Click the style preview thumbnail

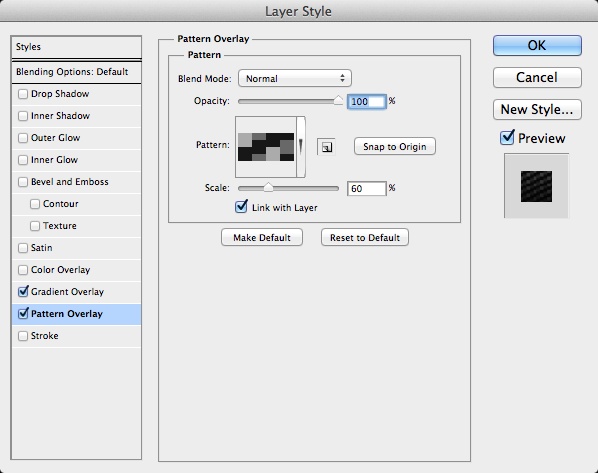537,186
